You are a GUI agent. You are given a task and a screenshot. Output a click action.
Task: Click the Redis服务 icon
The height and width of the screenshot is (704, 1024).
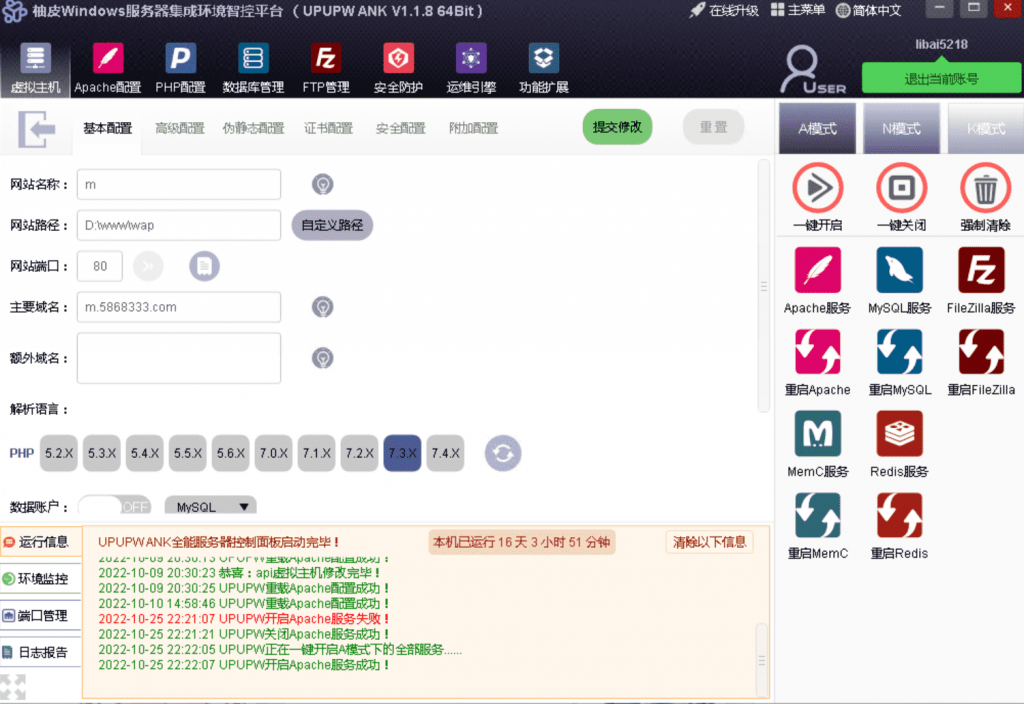[x=900, y=434]
